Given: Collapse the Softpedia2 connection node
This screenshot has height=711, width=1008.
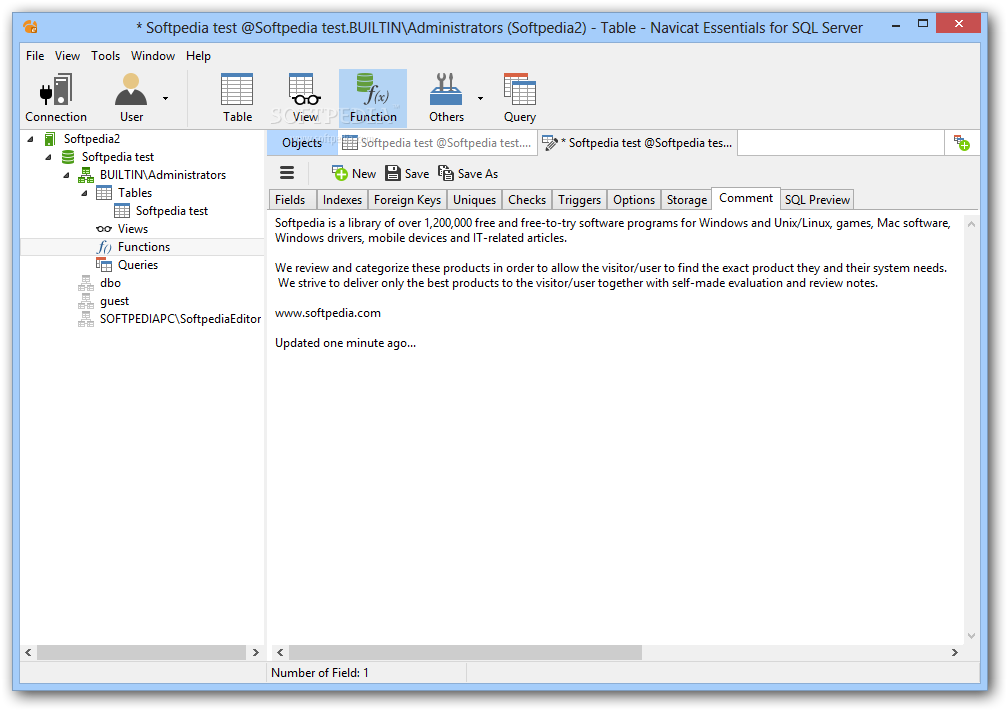Looking at the screenshot, I should [30, 139].
